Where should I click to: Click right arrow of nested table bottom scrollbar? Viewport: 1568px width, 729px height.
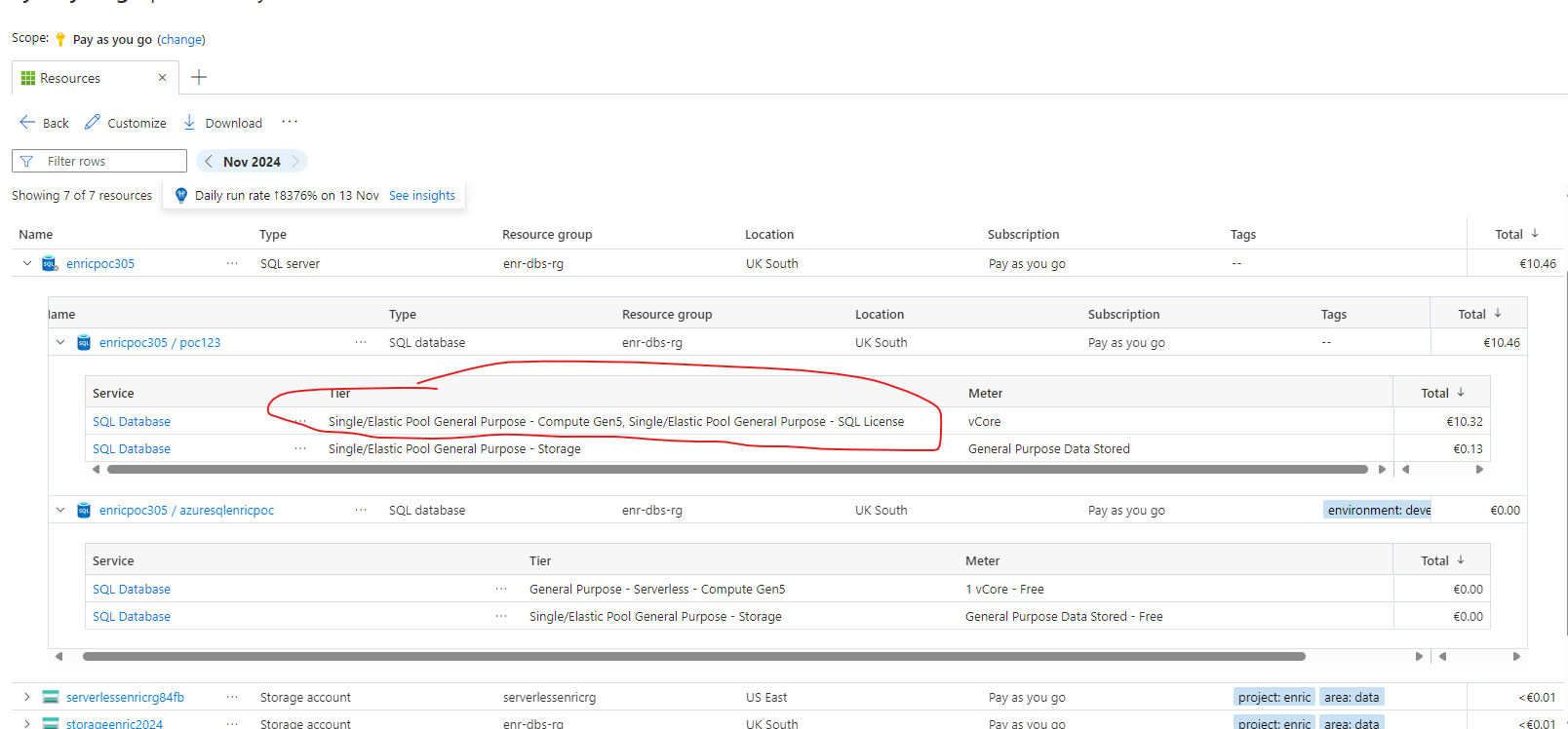coord(1419,656)
